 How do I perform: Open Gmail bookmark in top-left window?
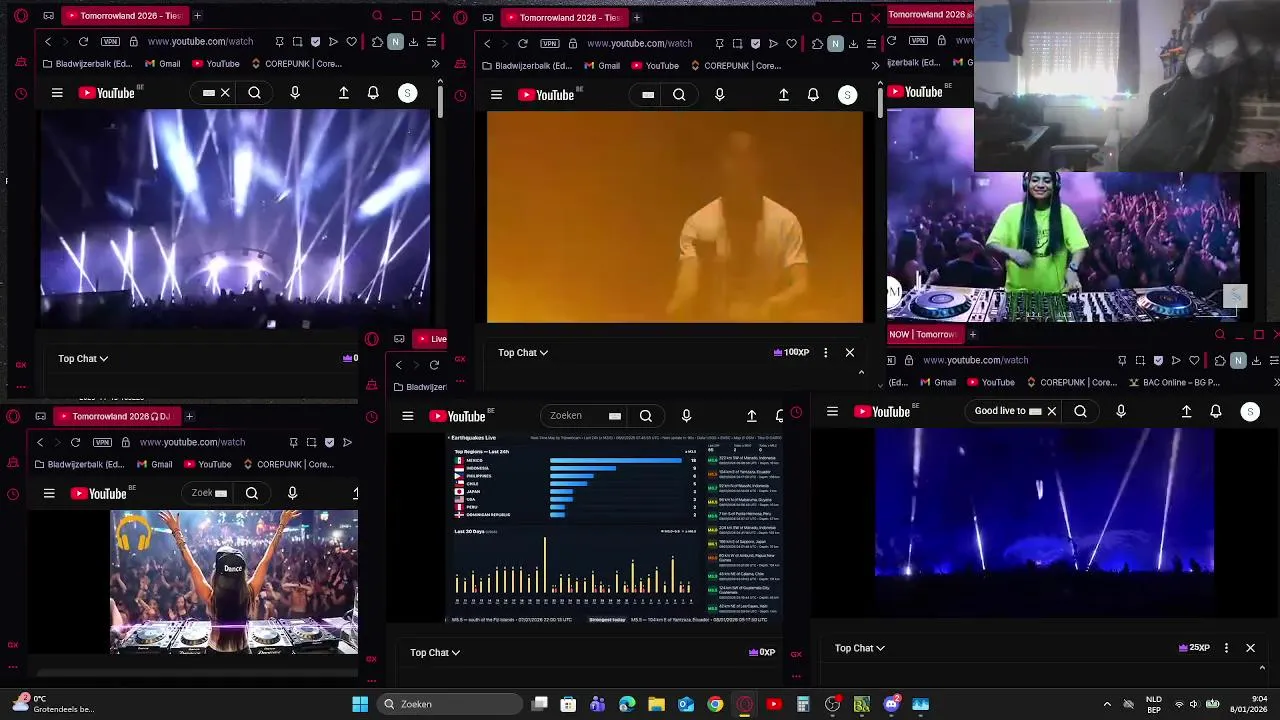(162, 64)
